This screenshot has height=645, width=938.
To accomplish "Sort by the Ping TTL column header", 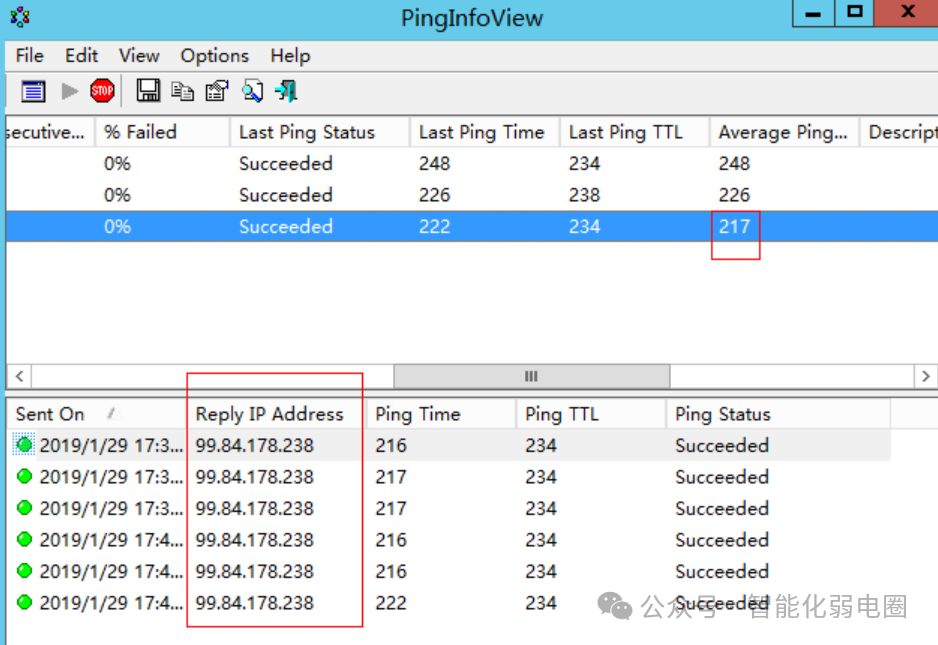I will 591,414.
